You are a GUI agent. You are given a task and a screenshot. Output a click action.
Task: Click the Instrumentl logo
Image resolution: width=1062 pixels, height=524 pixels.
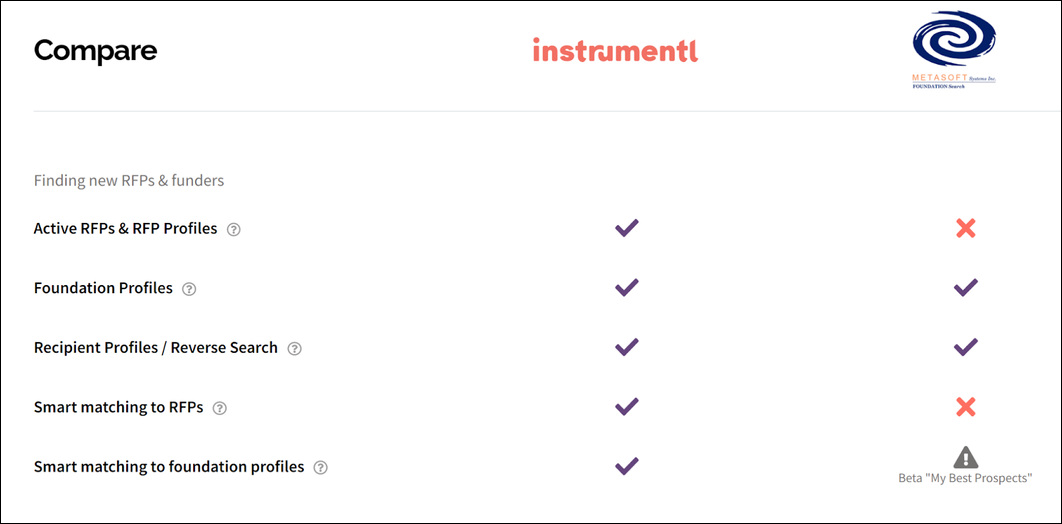coord(615,50)
